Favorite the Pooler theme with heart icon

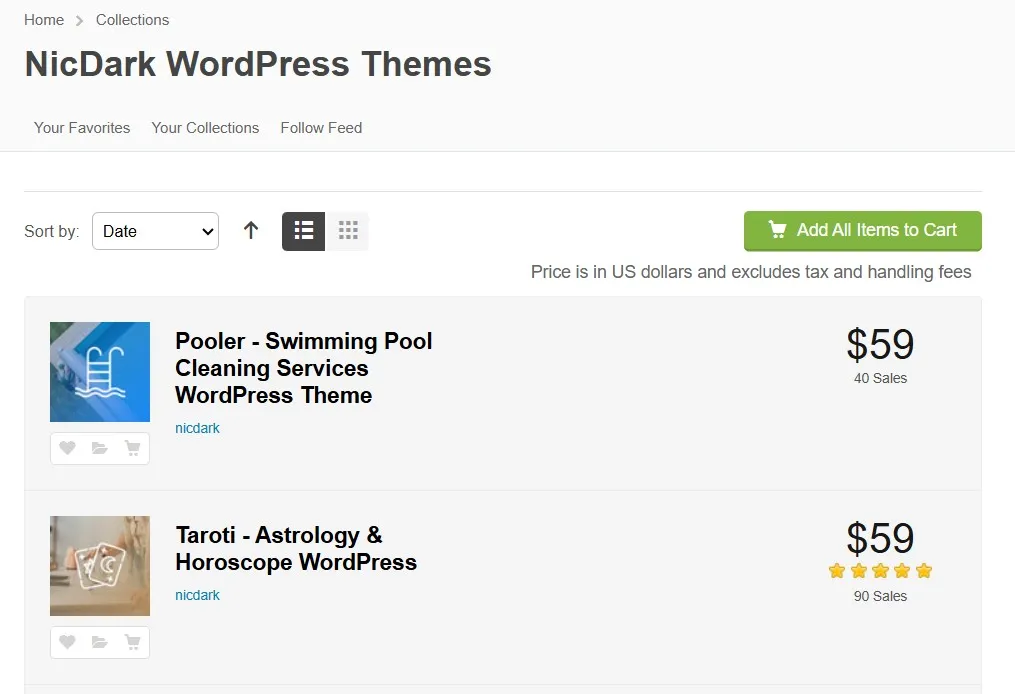pos(67,448)
